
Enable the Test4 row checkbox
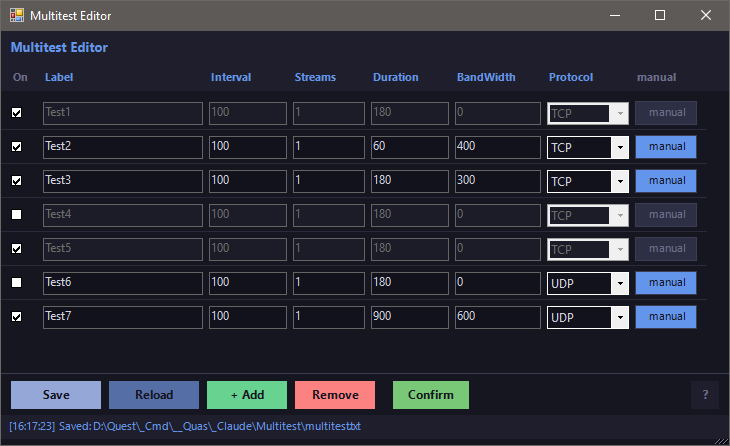(x=16, y=215)
